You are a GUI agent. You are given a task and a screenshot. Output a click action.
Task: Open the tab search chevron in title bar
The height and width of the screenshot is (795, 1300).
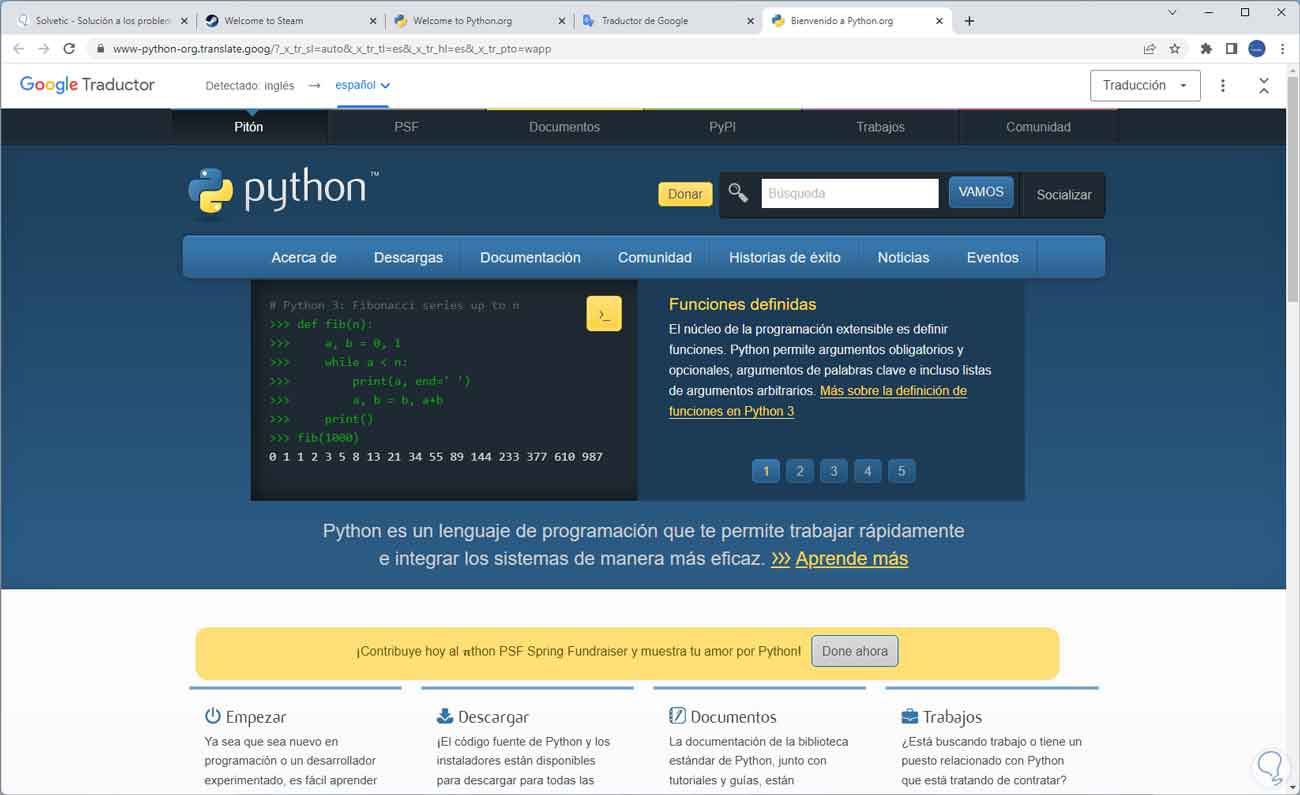[1173, 12]
